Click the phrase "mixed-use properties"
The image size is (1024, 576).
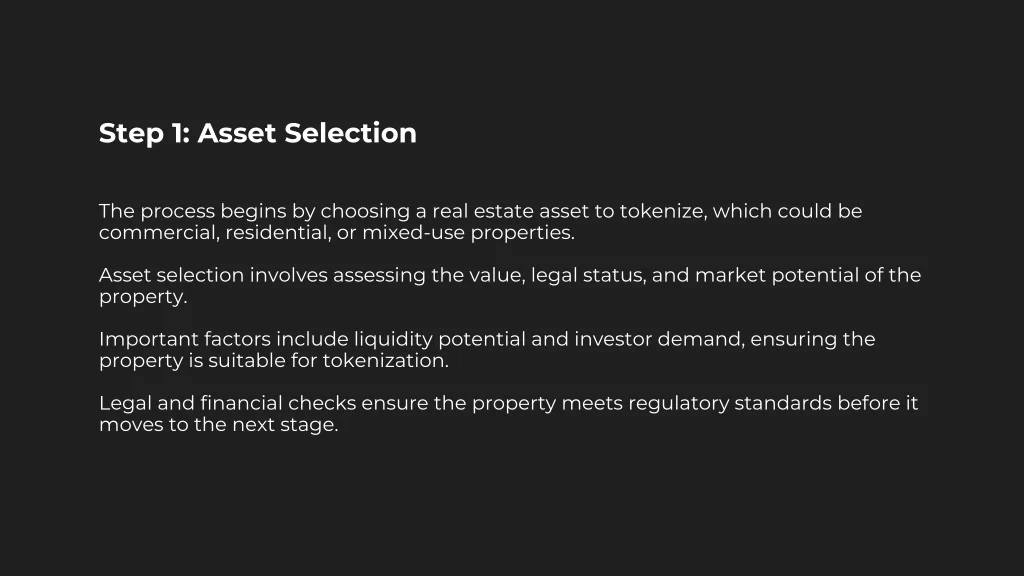click(x=468, y=232)
